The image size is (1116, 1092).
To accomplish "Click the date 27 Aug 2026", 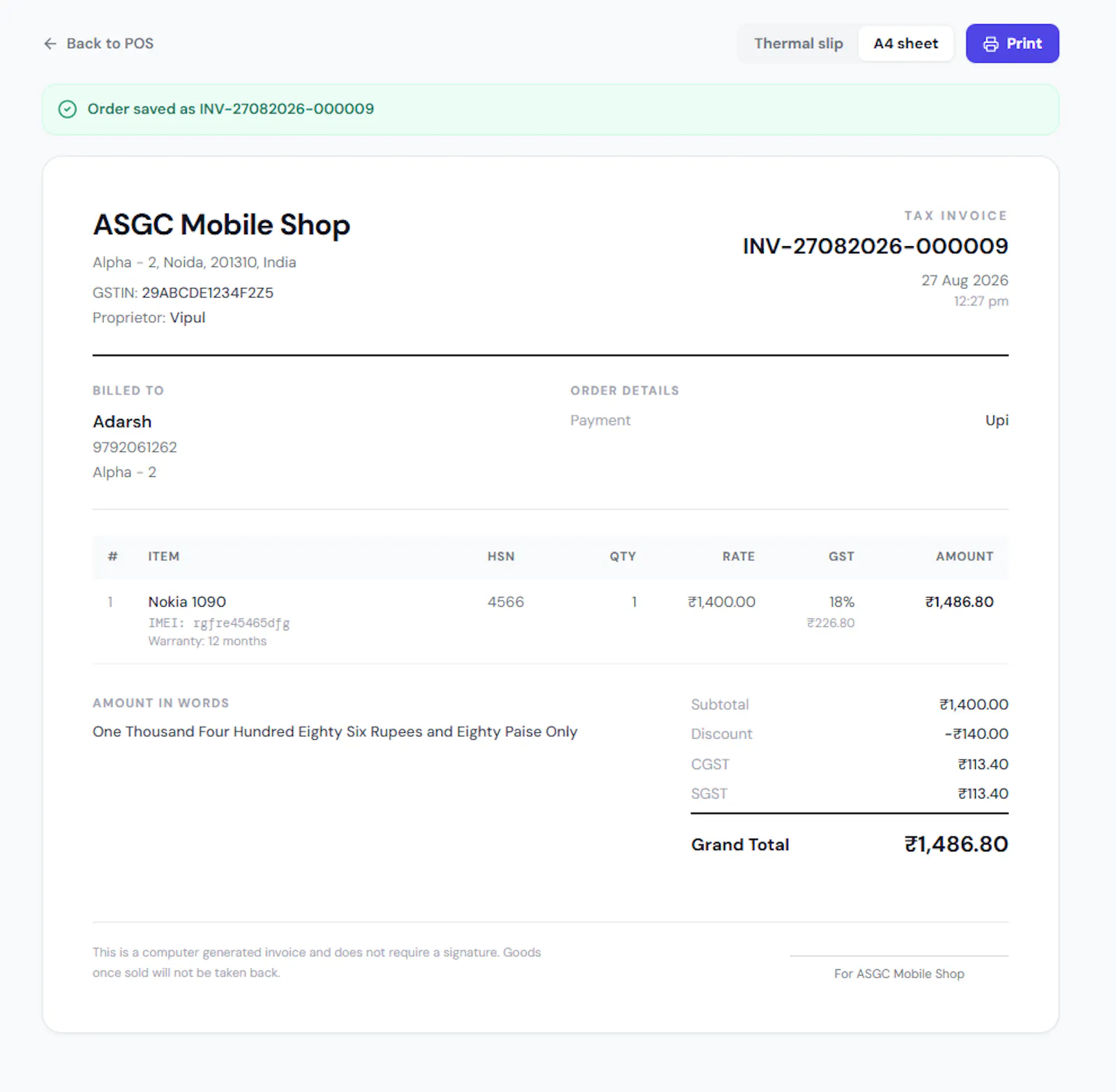I will coord(965,280).
